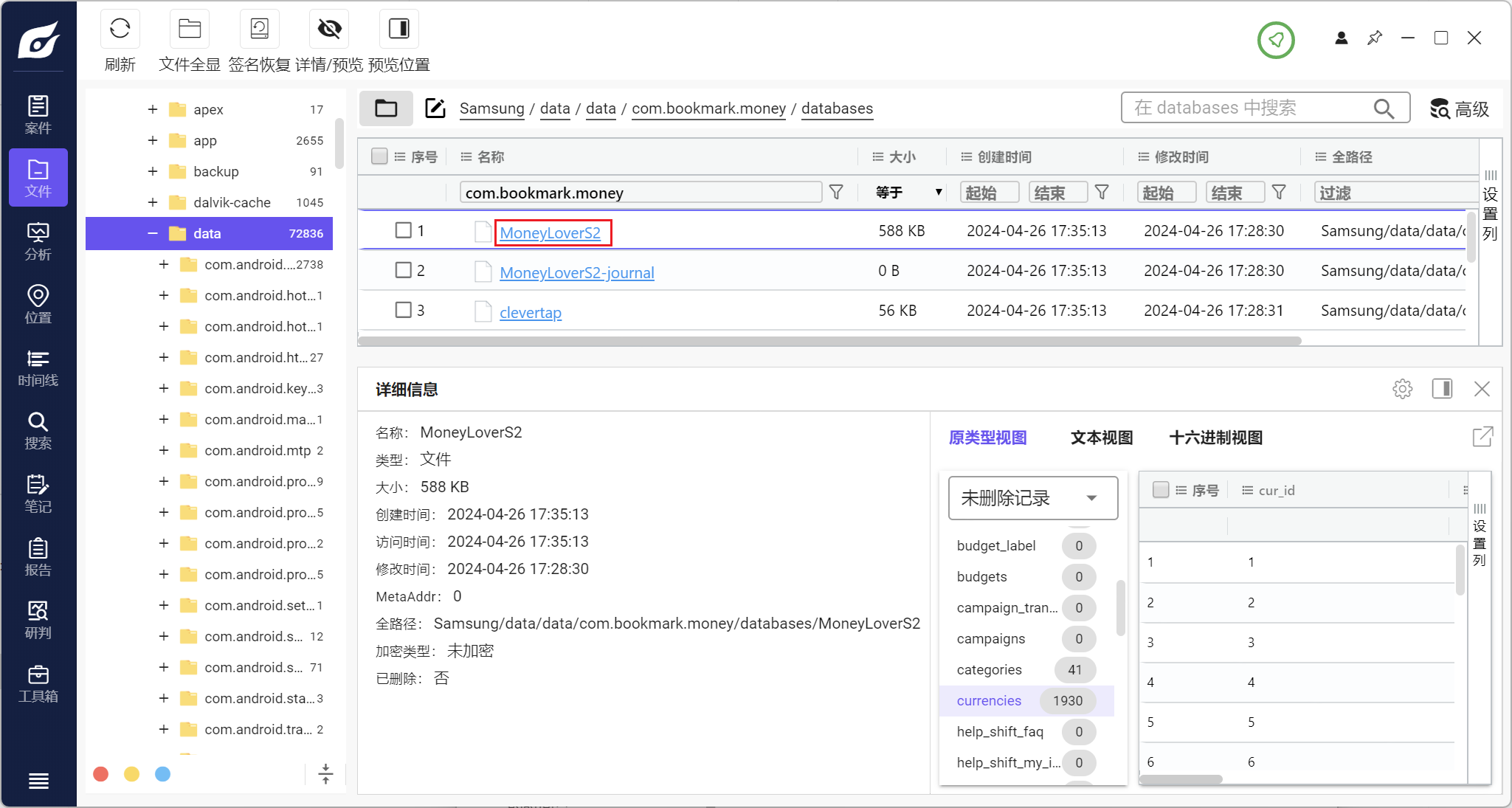This screenshot has width=1512, height=808.
Task: Tick checkbox for row 1 MoneyLoverS2
Action: (x=403, y=230)
